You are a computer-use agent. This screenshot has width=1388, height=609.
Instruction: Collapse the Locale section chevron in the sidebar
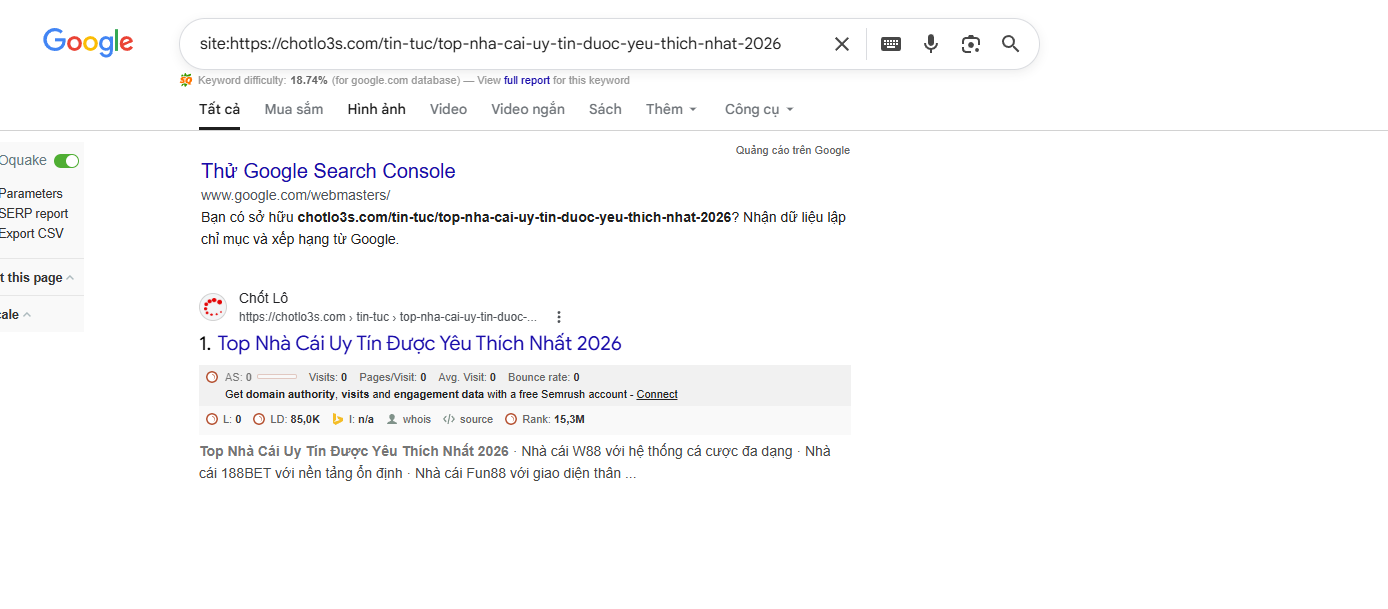27,315
